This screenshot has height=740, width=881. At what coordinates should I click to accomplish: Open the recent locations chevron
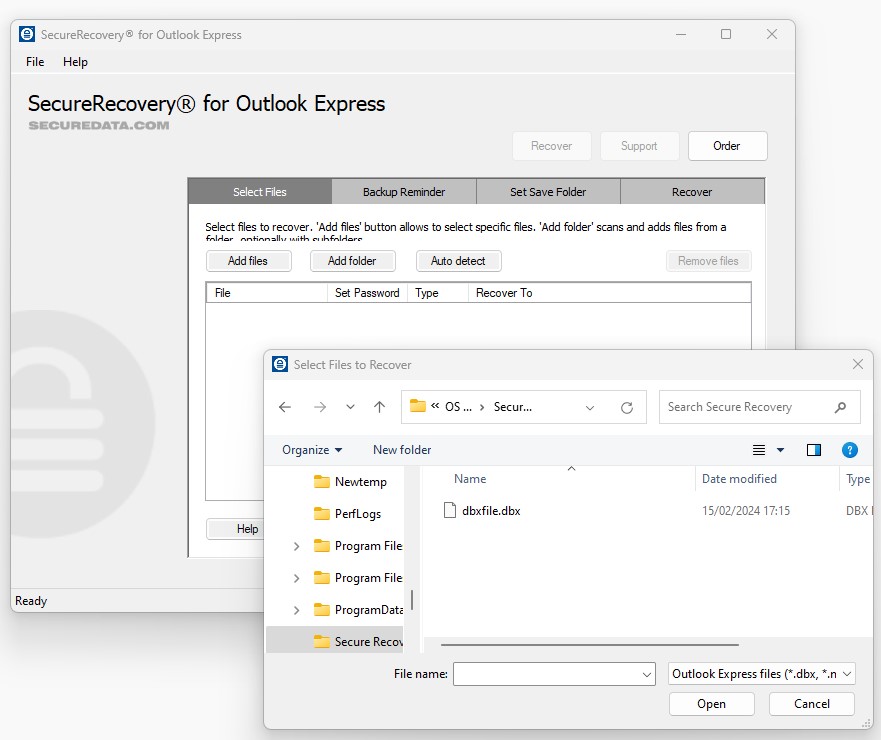[350, 407]
